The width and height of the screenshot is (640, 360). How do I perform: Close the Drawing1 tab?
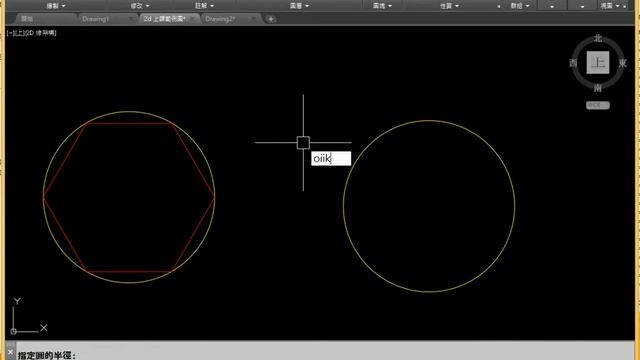click(131, 19)
